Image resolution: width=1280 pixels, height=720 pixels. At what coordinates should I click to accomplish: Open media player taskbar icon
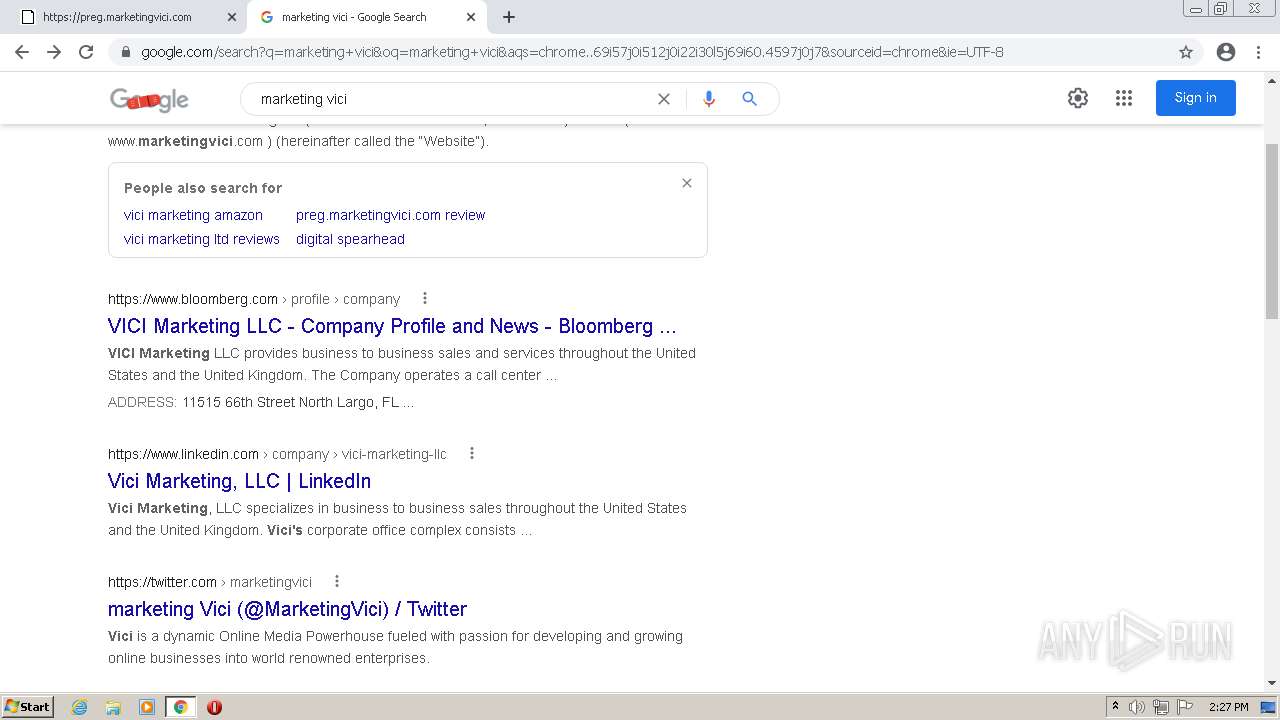click(x=147, y=707)
